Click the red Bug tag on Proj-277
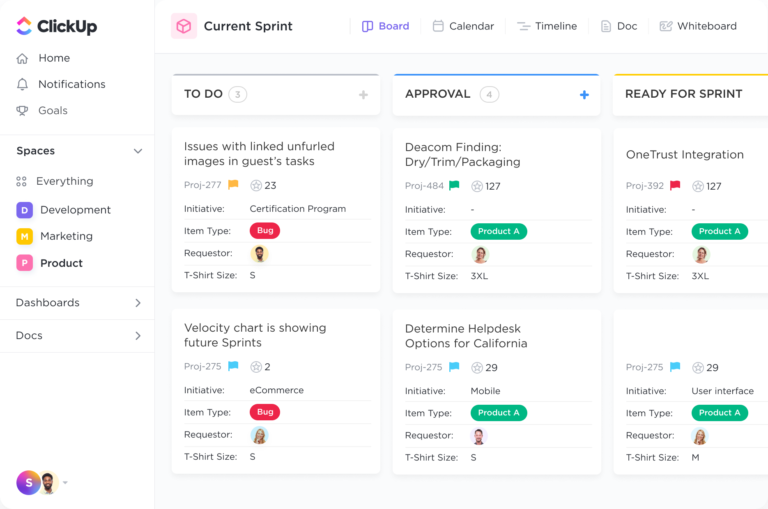Image resolution: width=768 pixels, height=509 pixels. 265,231
